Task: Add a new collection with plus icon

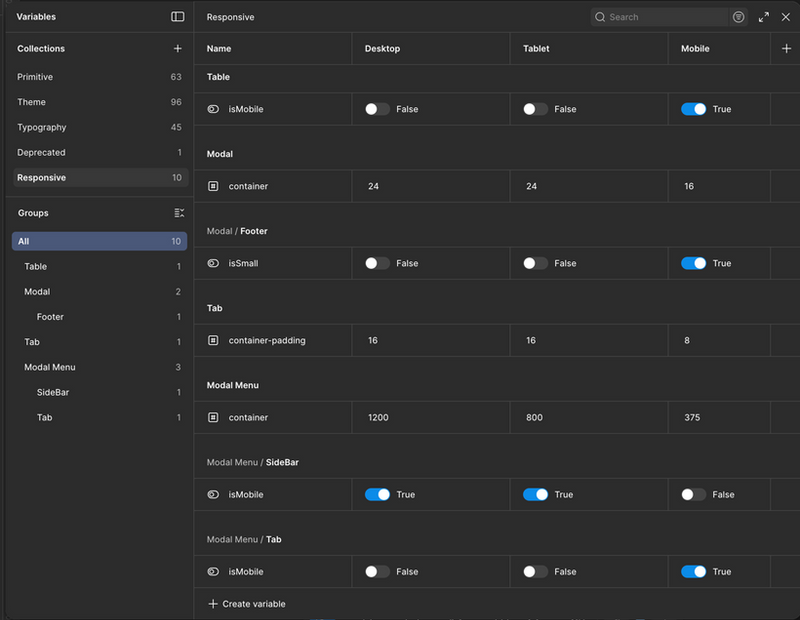Action: point(178,48)
